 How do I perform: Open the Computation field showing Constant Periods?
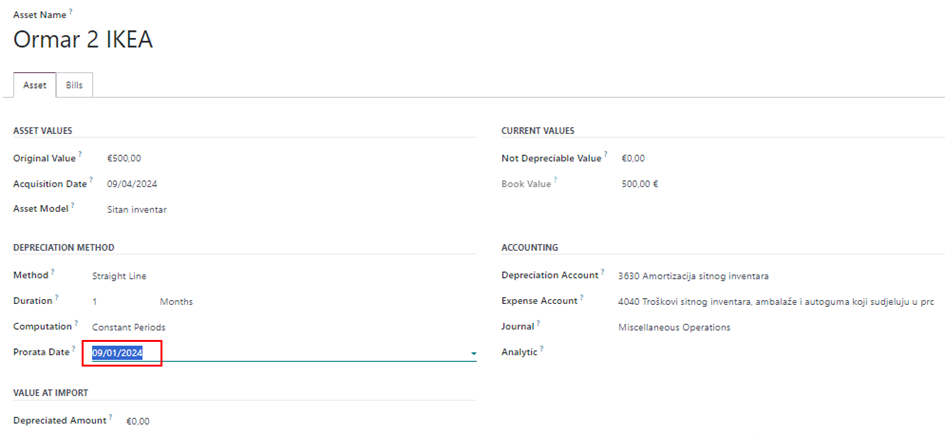(128, 327)
